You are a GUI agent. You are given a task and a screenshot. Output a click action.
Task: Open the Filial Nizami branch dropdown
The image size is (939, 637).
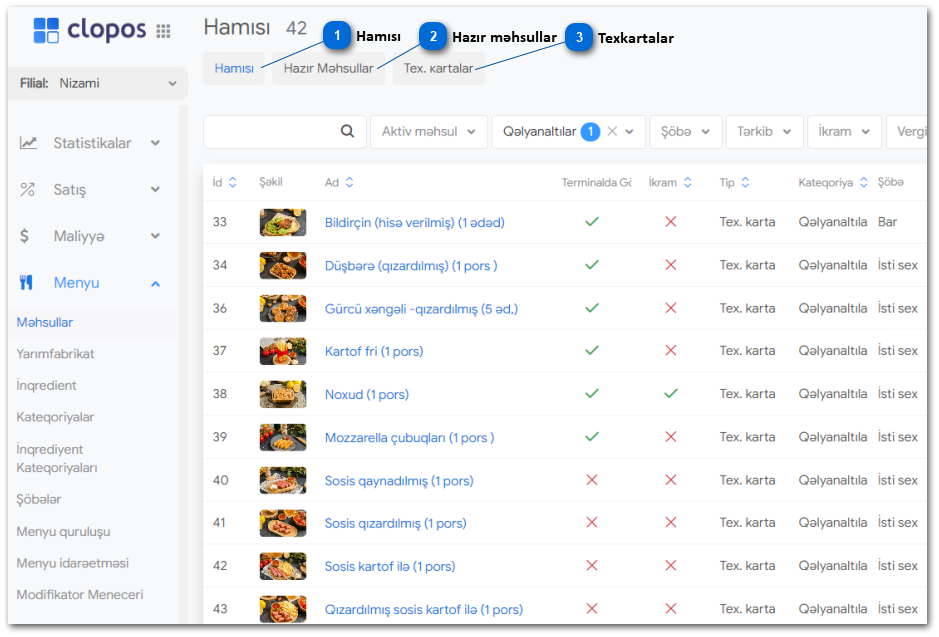98,83
